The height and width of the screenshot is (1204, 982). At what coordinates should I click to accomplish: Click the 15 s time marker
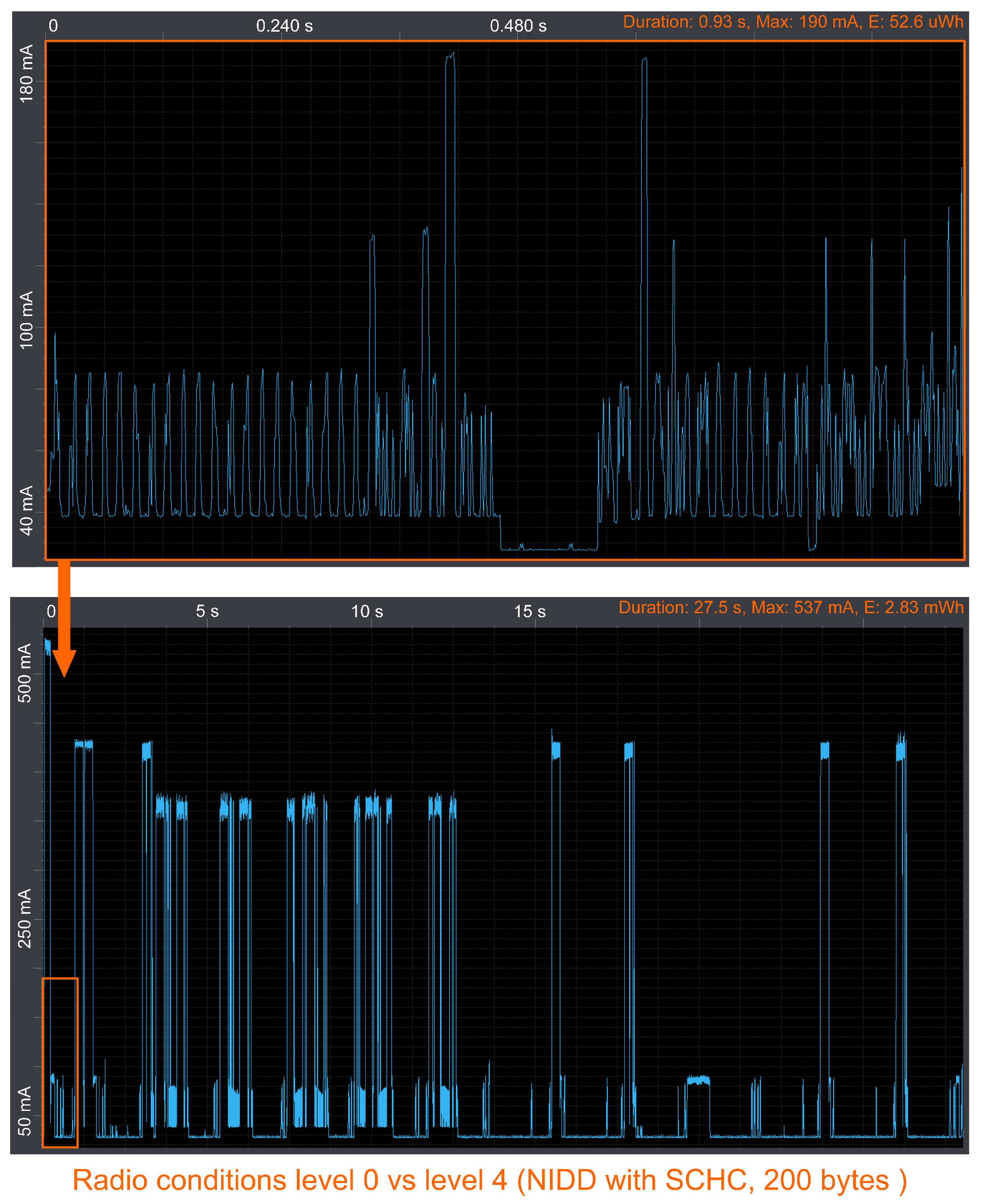click(x=530, y=611)
